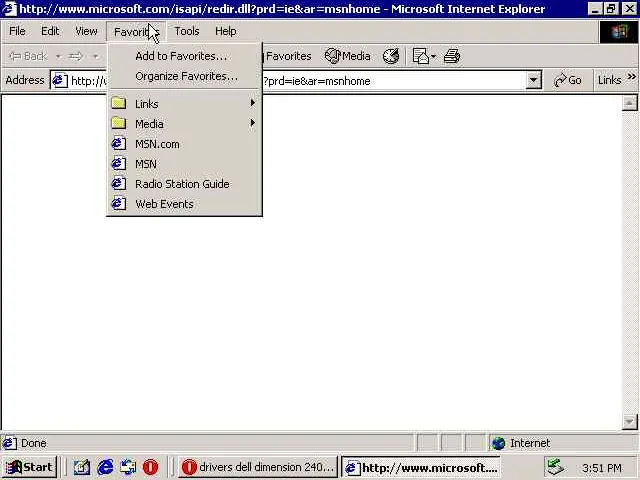This screenshot has height=480, width=640.
Task: Open the Back history dropdown arrow
Action: tap(58, 56)
